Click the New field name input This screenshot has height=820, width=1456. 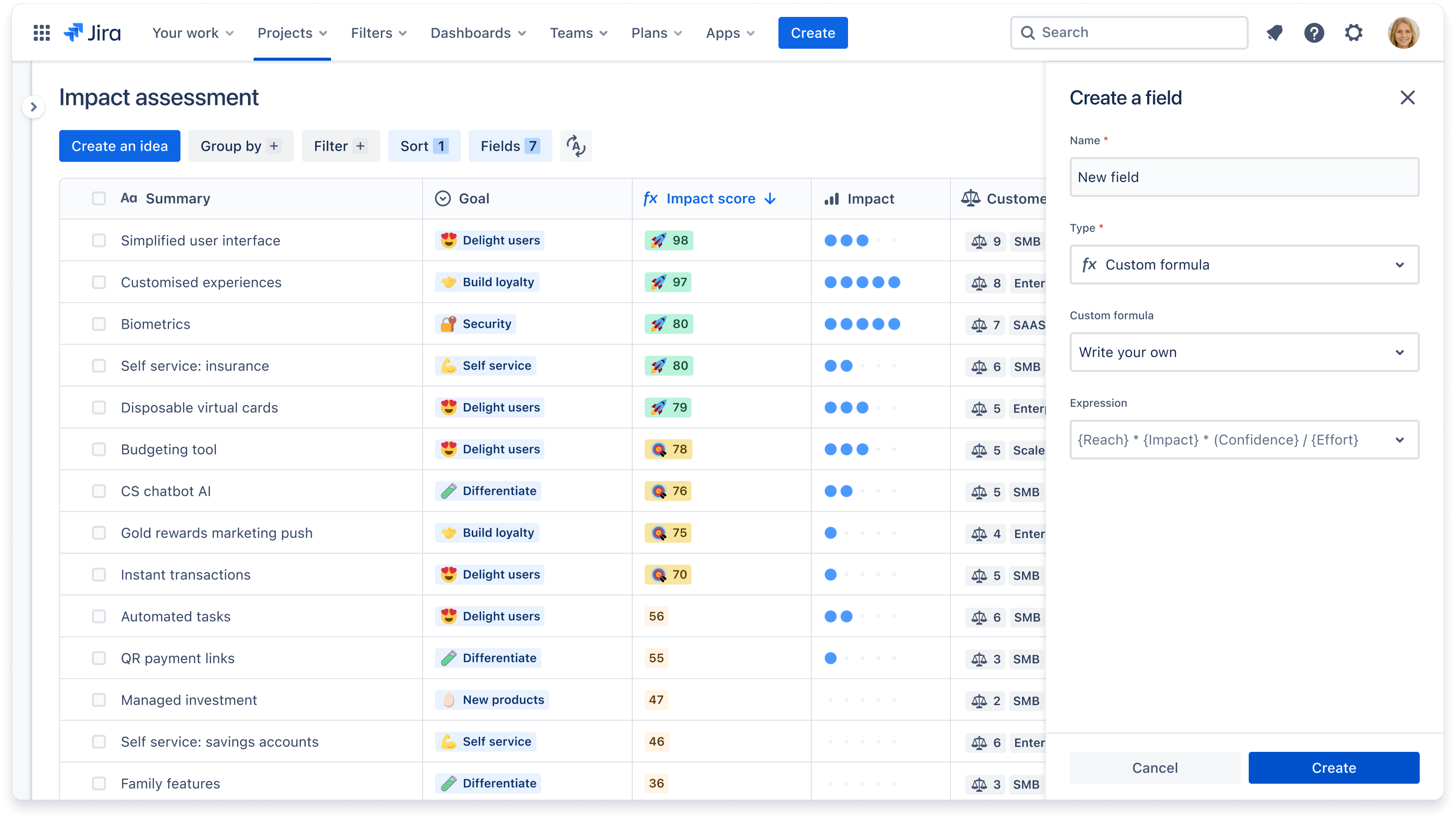click(1243, 177)
